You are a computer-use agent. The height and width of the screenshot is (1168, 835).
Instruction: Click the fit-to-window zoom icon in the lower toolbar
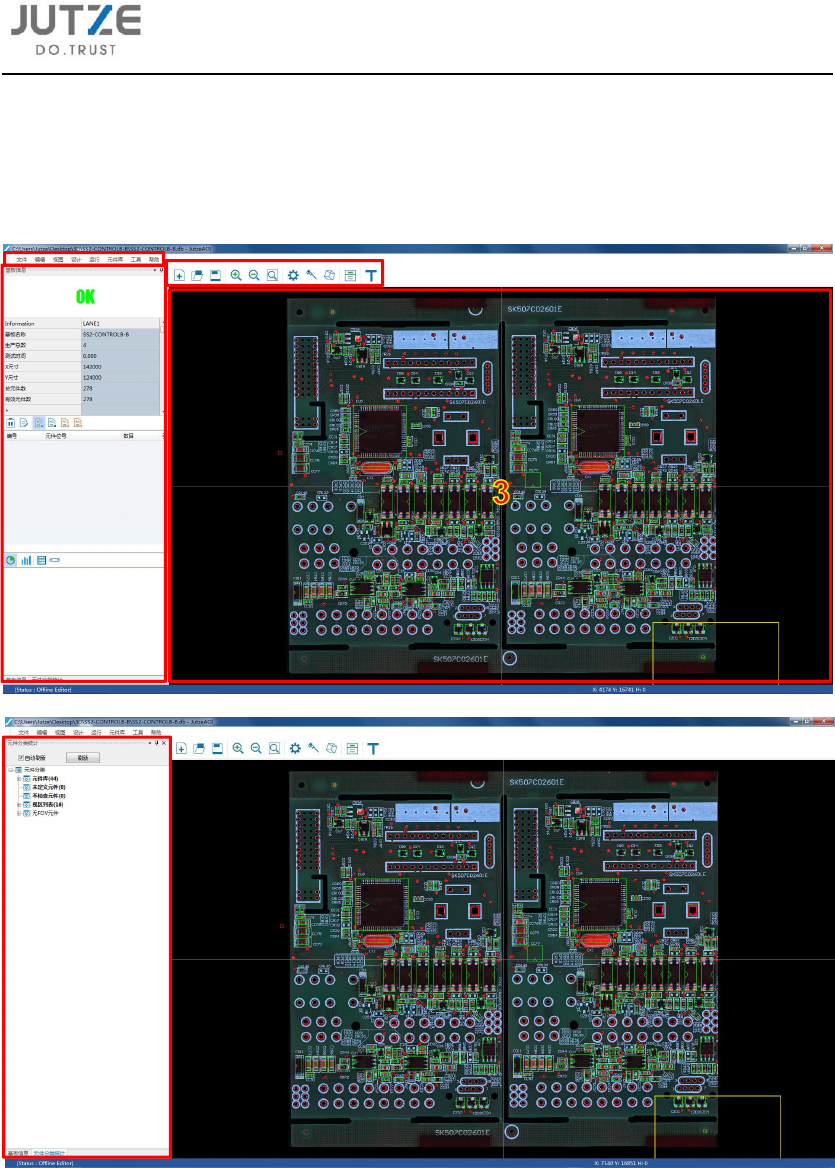[x=271, y=748]
